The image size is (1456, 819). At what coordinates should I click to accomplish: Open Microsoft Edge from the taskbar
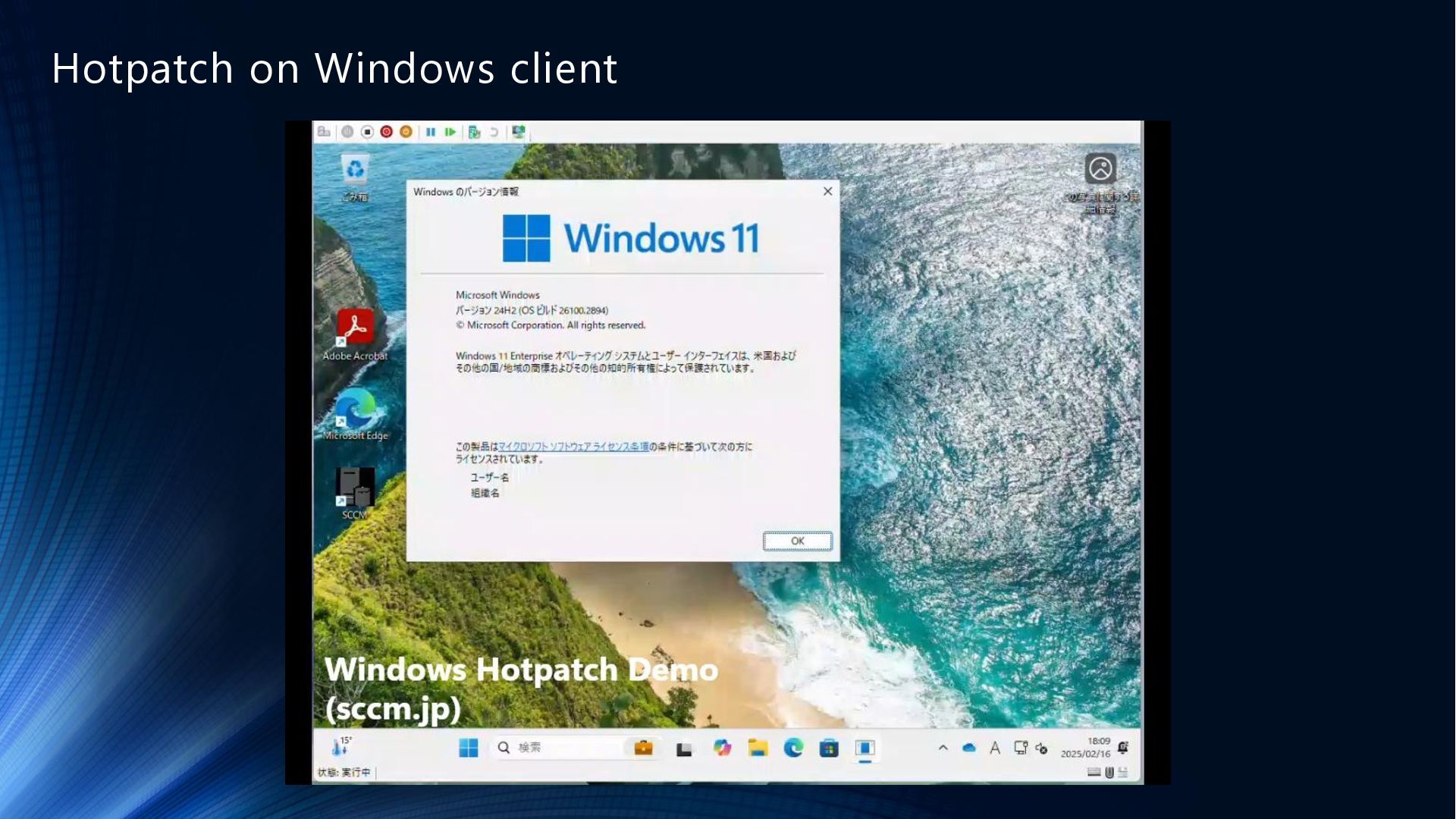coord(793,748)
